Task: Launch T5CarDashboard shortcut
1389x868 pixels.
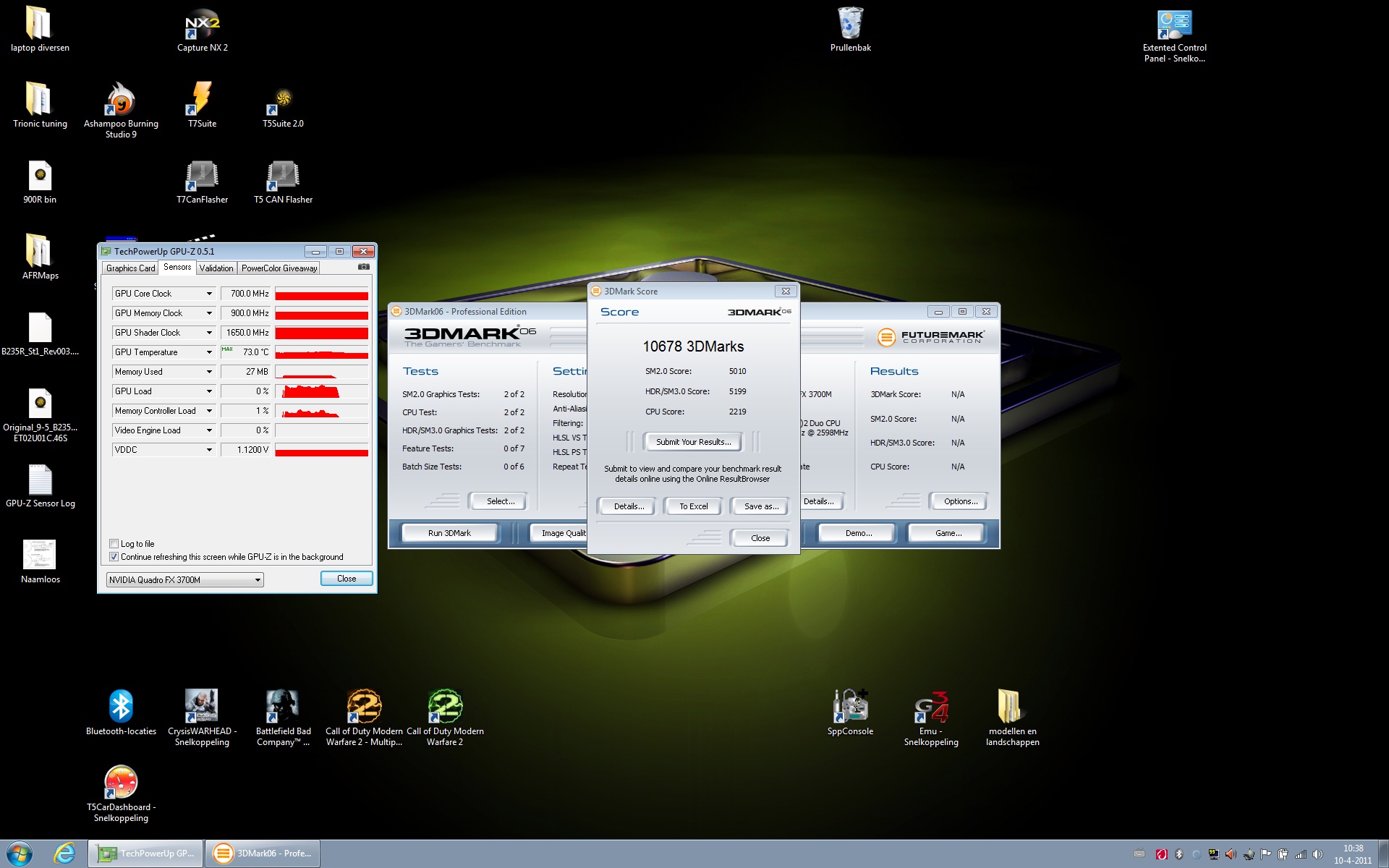Action: click(x=121, y=793)
